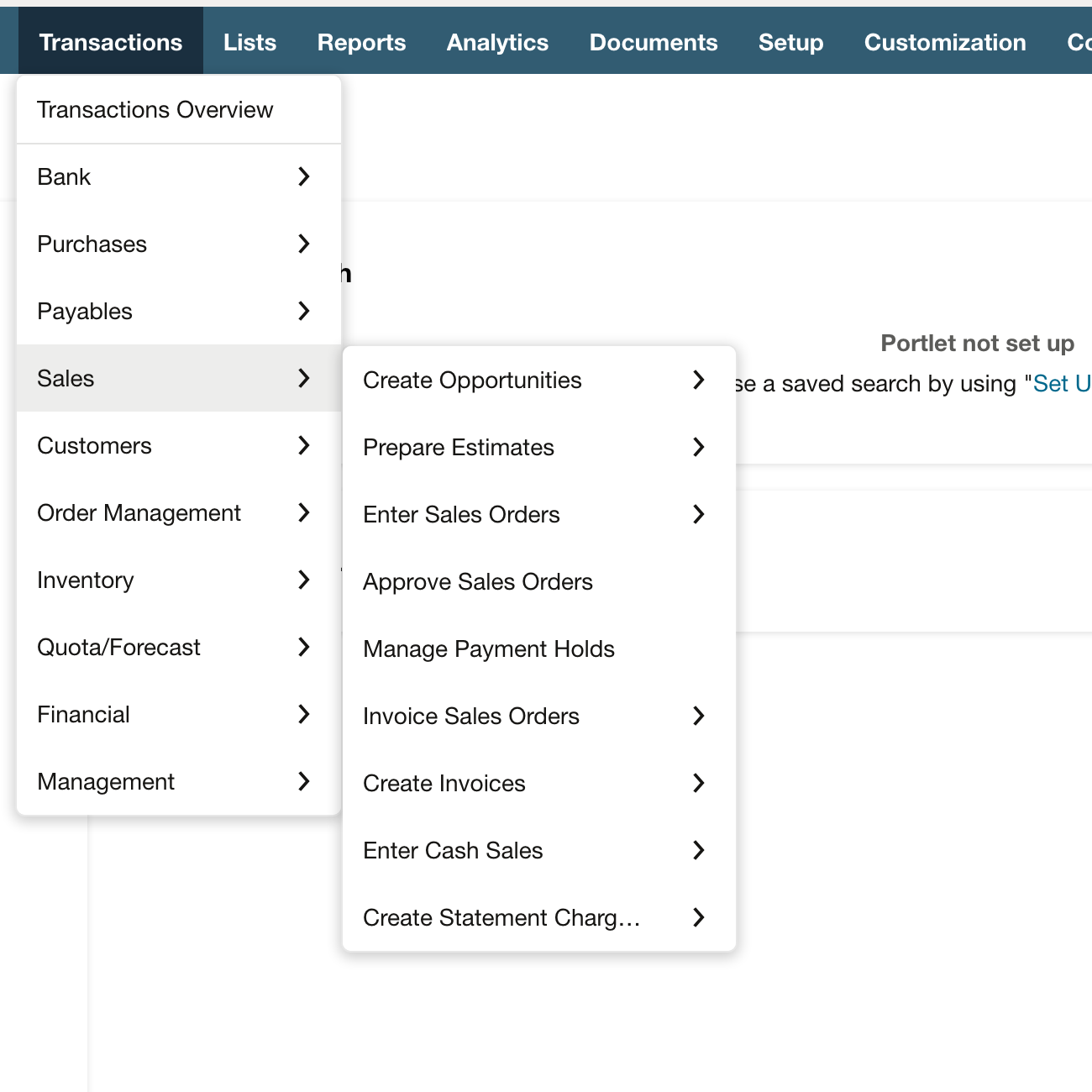Expand the Inventory submenu arrow
The image size is (1092, 1092).
pos(304,580)
